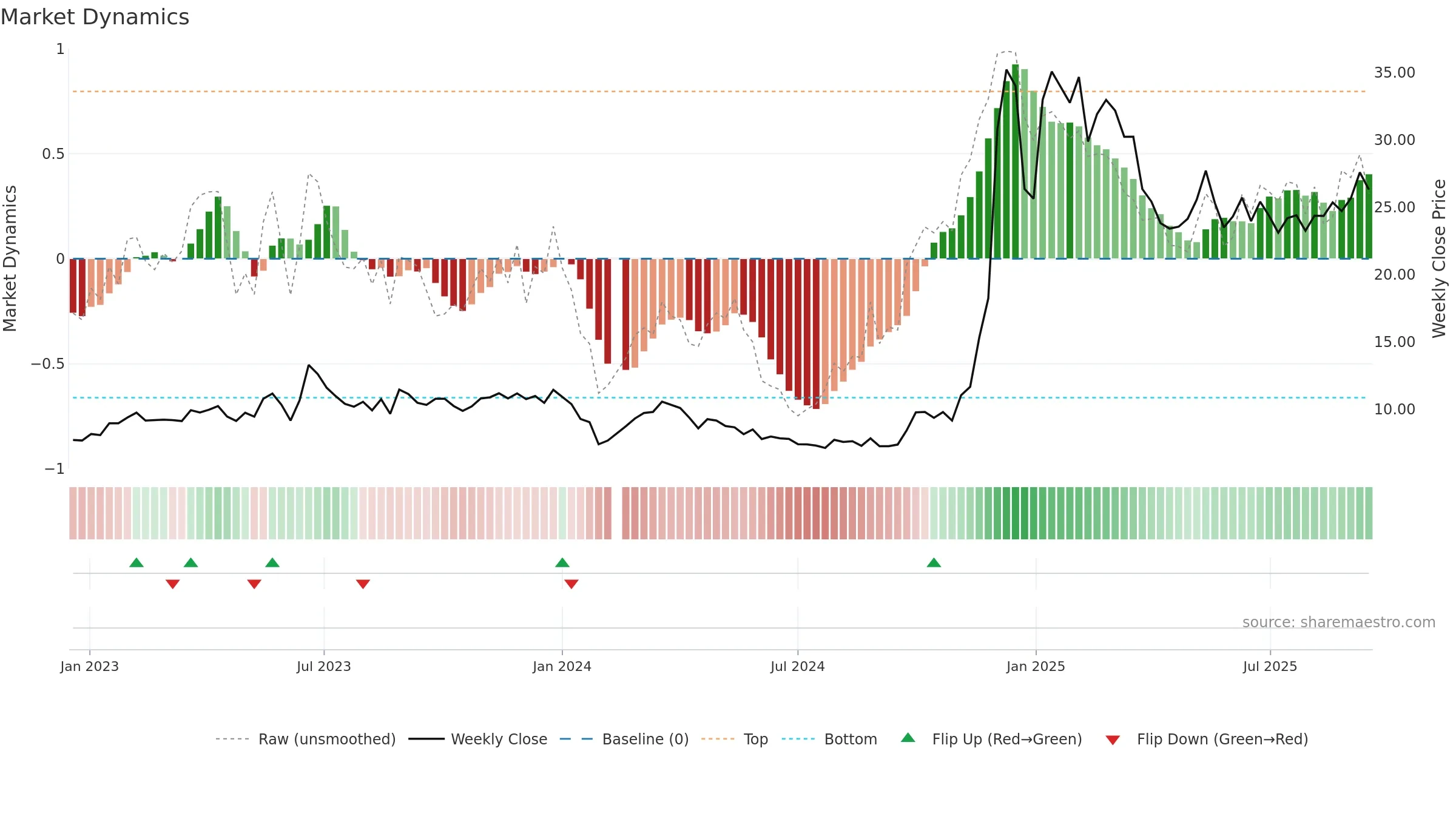This screenshot has height=819, width=1456.
Task: Click the 25.00 price axis label
Action: coord(1395,207)
